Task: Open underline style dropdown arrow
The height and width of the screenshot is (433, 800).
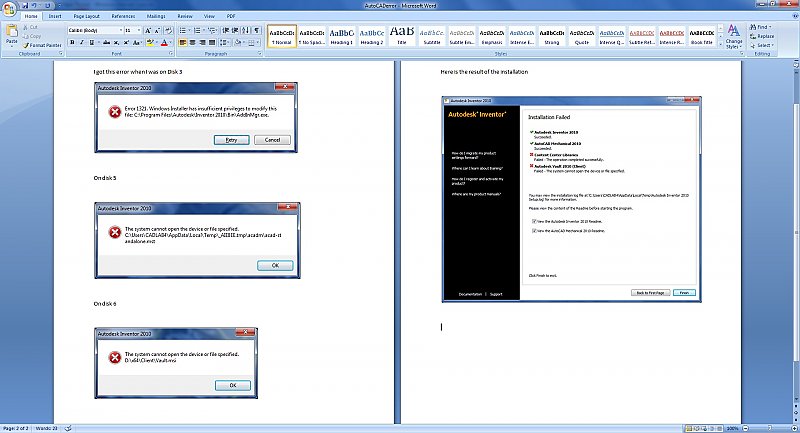Action: [98, 42]
